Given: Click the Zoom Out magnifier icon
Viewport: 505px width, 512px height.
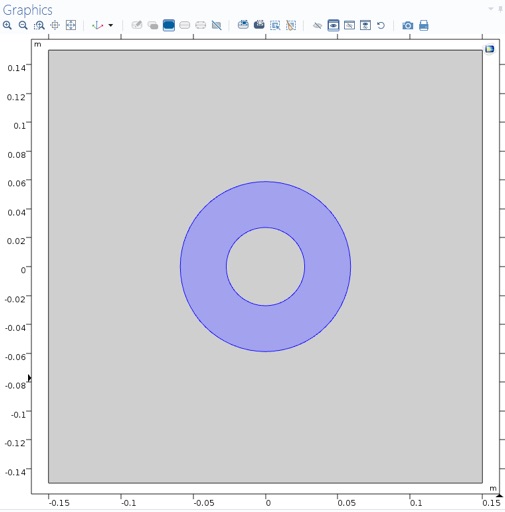Looking at the screenshot, I should 23,25.
